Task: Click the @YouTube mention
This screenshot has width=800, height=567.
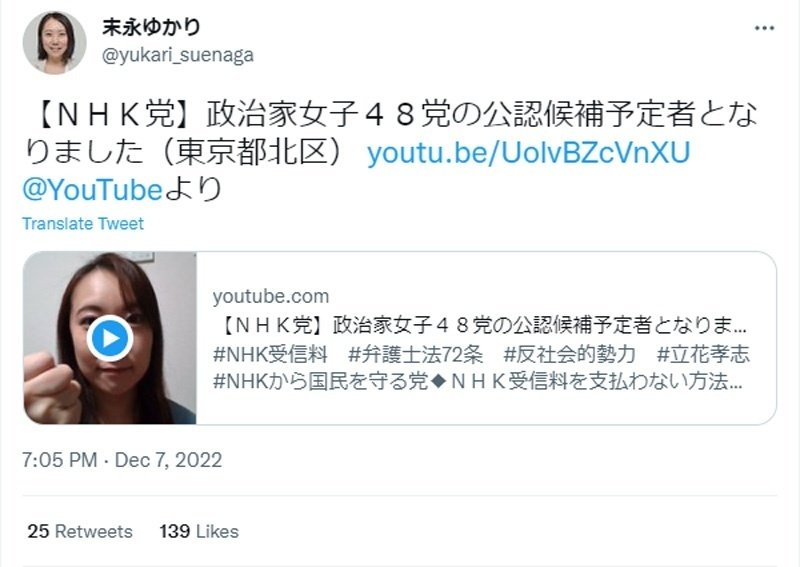Action: click(92, 189)
